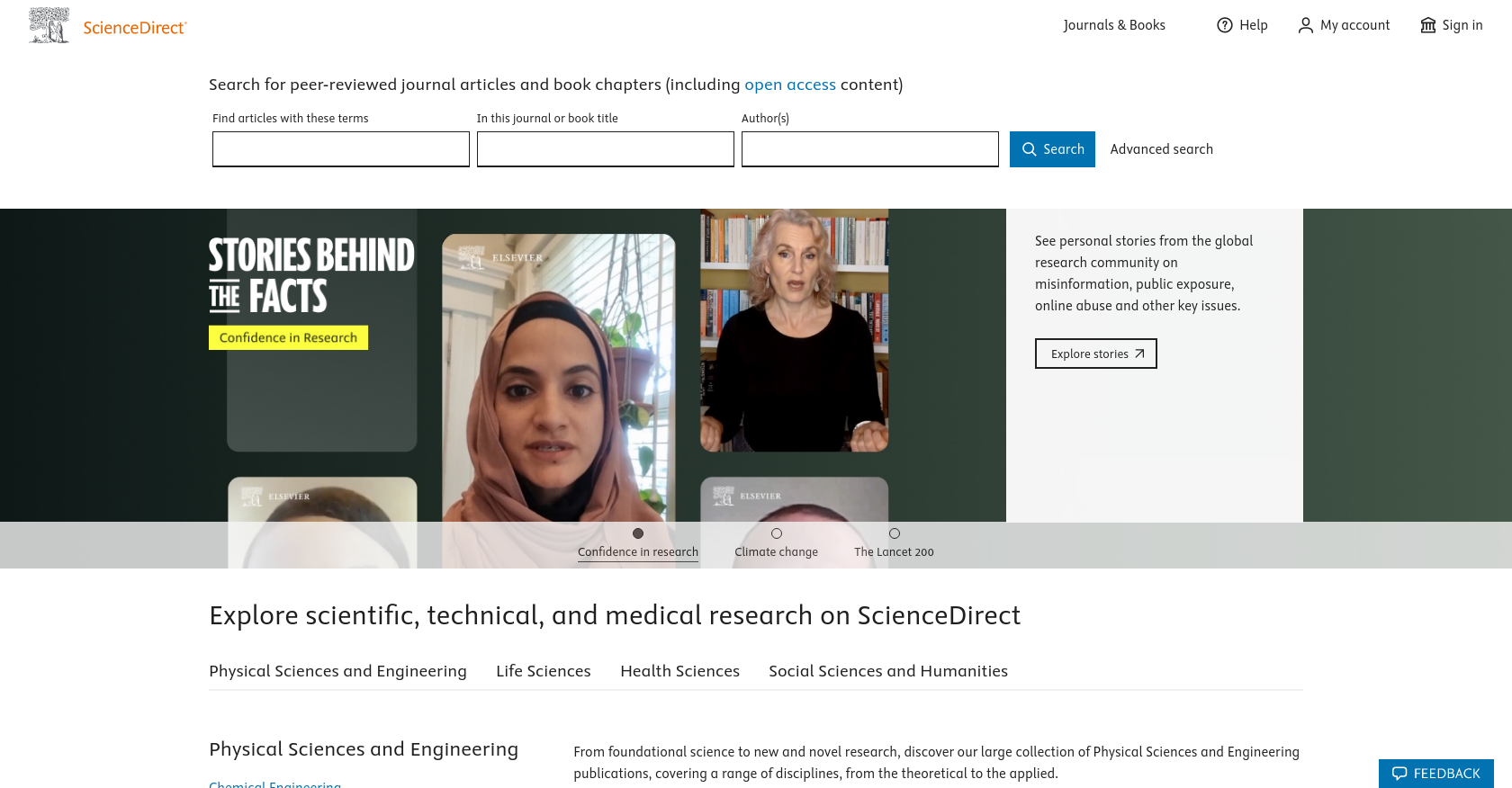Open Journals & Books

1114,25
